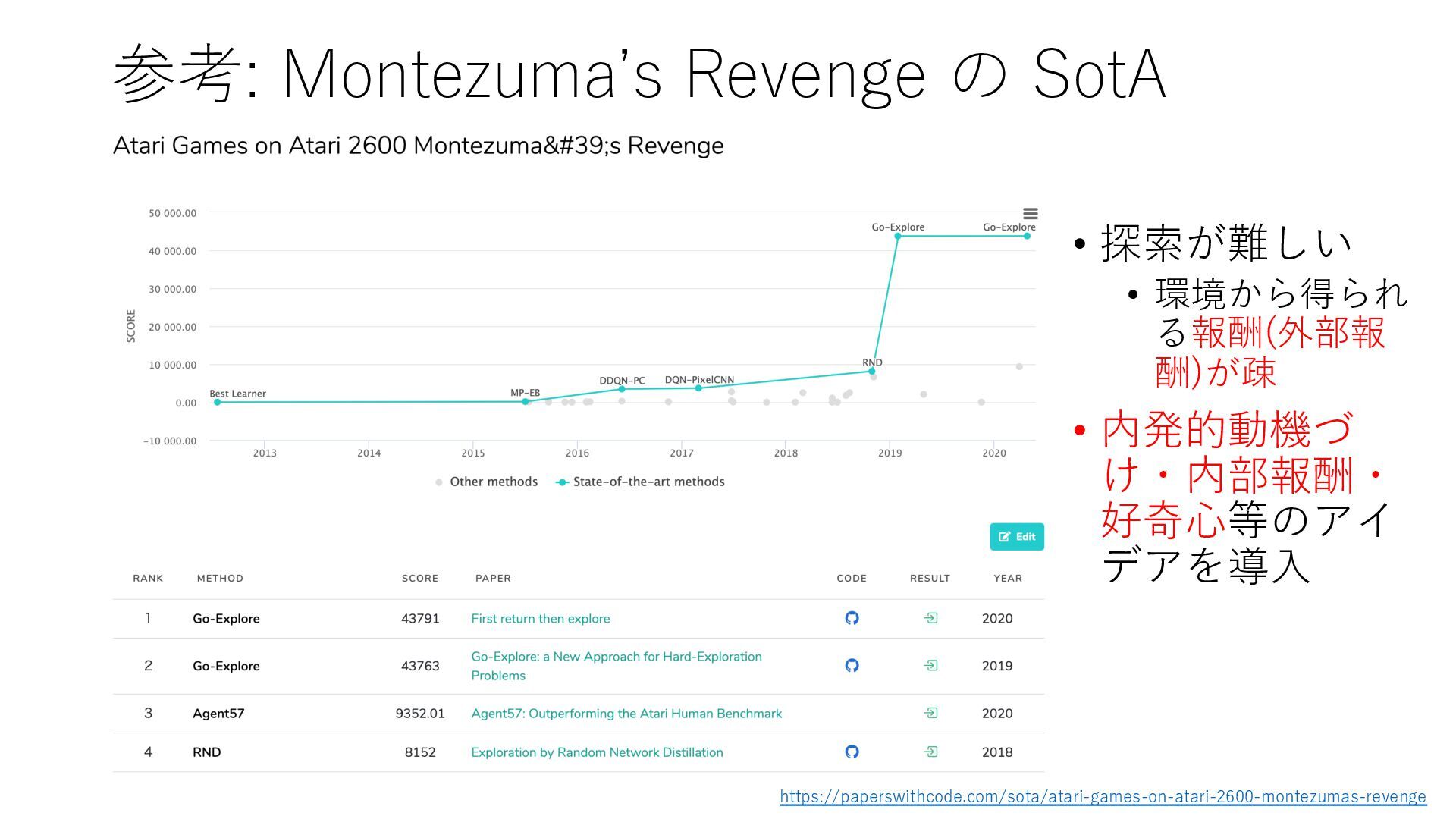
Task: Open GitHub code icon for RND row
Action: [852, 752]
